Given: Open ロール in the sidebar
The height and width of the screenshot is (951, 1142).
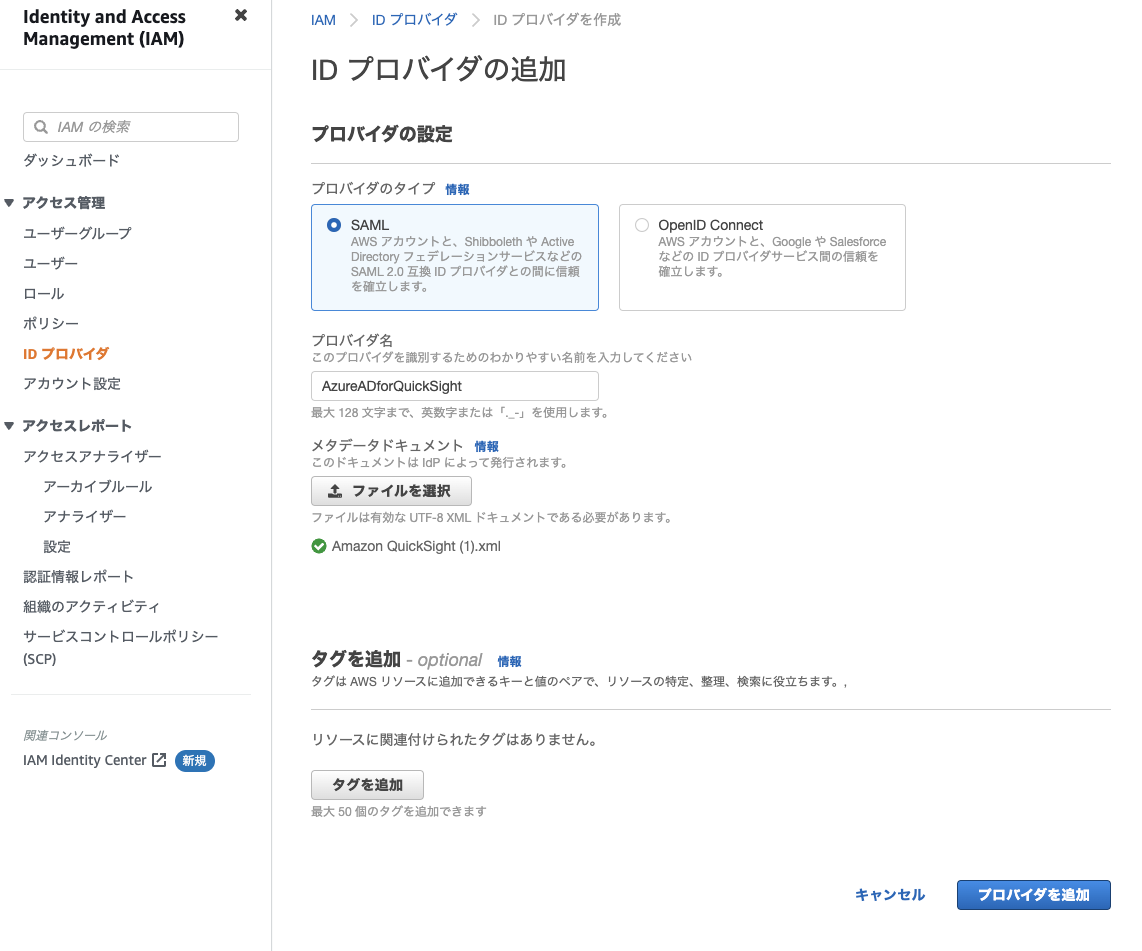Looking at the screenshot, I should [x=44, y=293].
